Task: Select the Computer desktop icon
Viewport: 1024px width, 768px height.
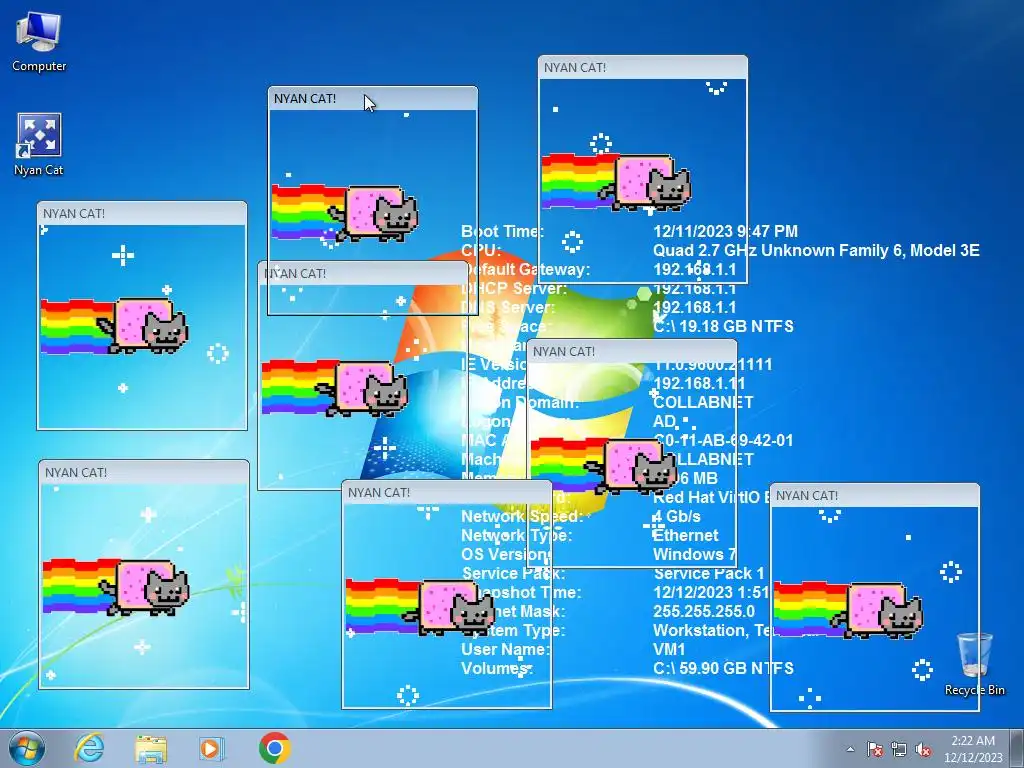Action: 39,41
